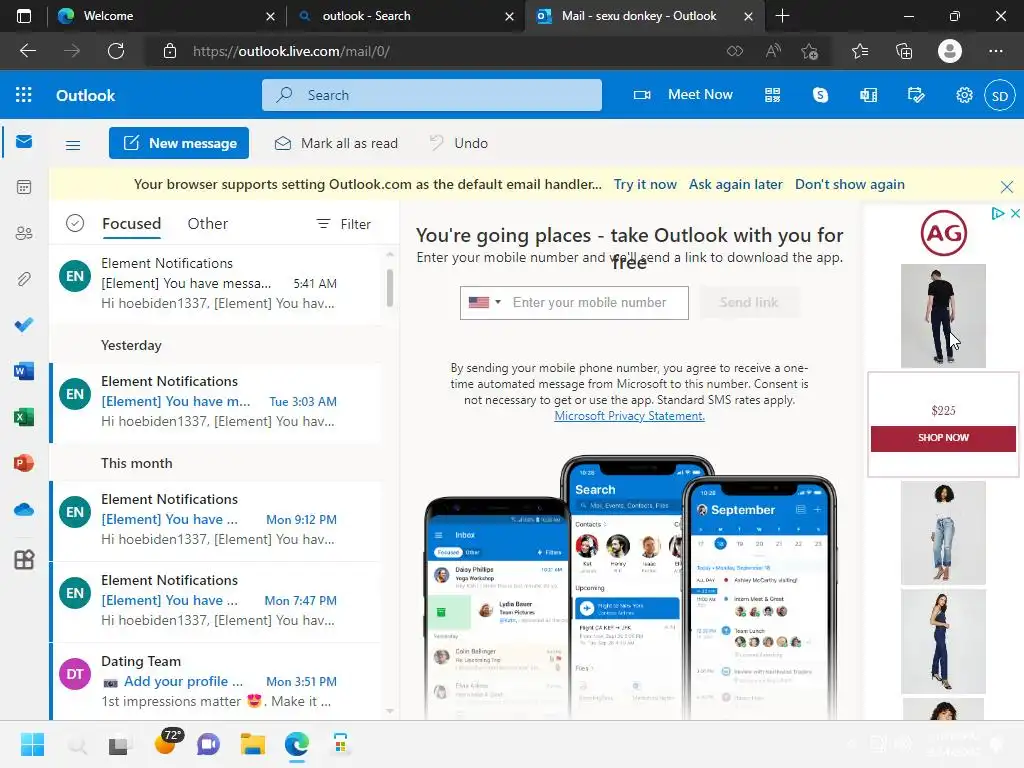The height and width of the screenshot is (768, 1024).
Task: Toggle the select all messages circle
Action: click(75, 223)
